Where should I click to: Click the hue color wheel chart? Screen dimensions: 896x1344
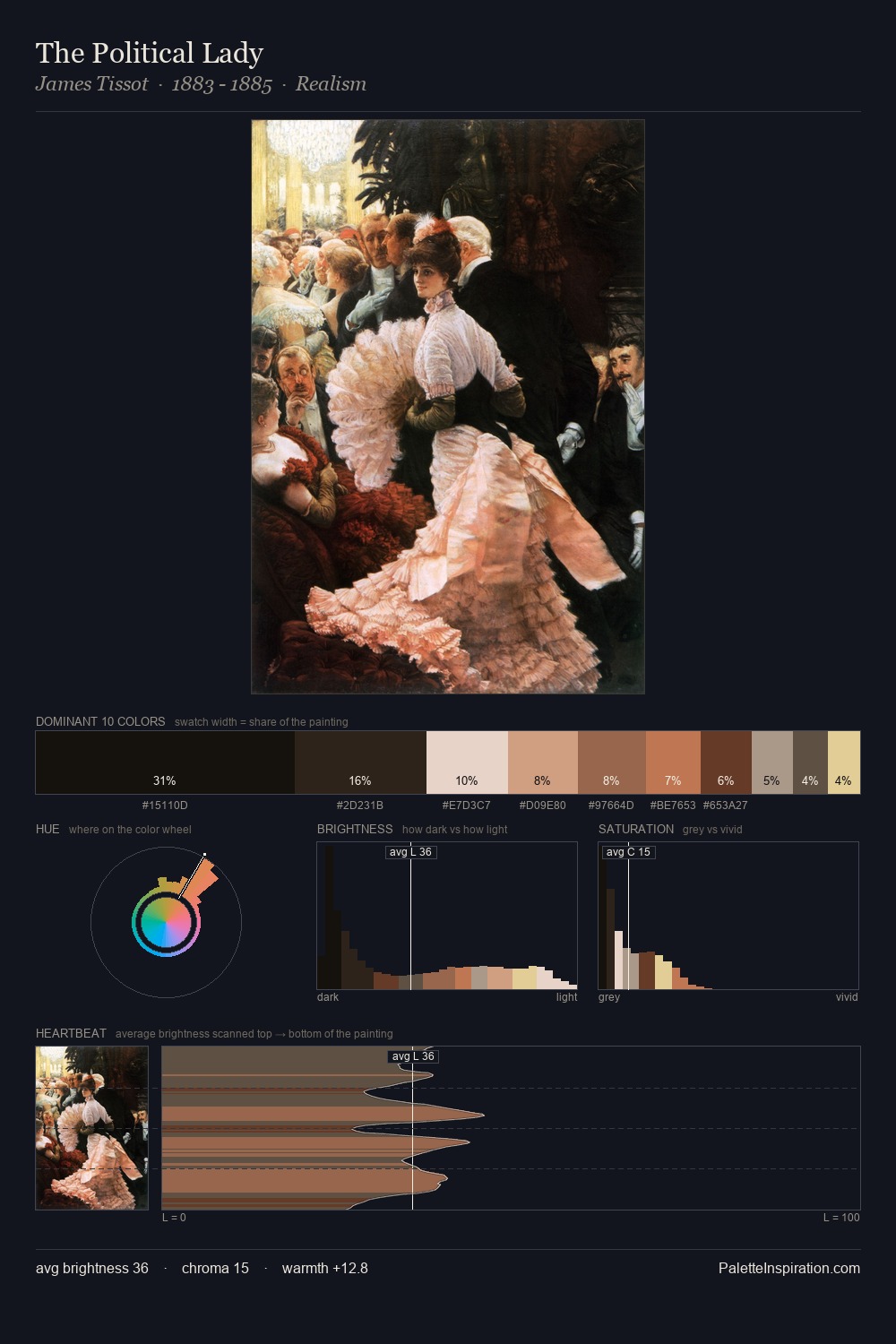click(x=166, y=922)
